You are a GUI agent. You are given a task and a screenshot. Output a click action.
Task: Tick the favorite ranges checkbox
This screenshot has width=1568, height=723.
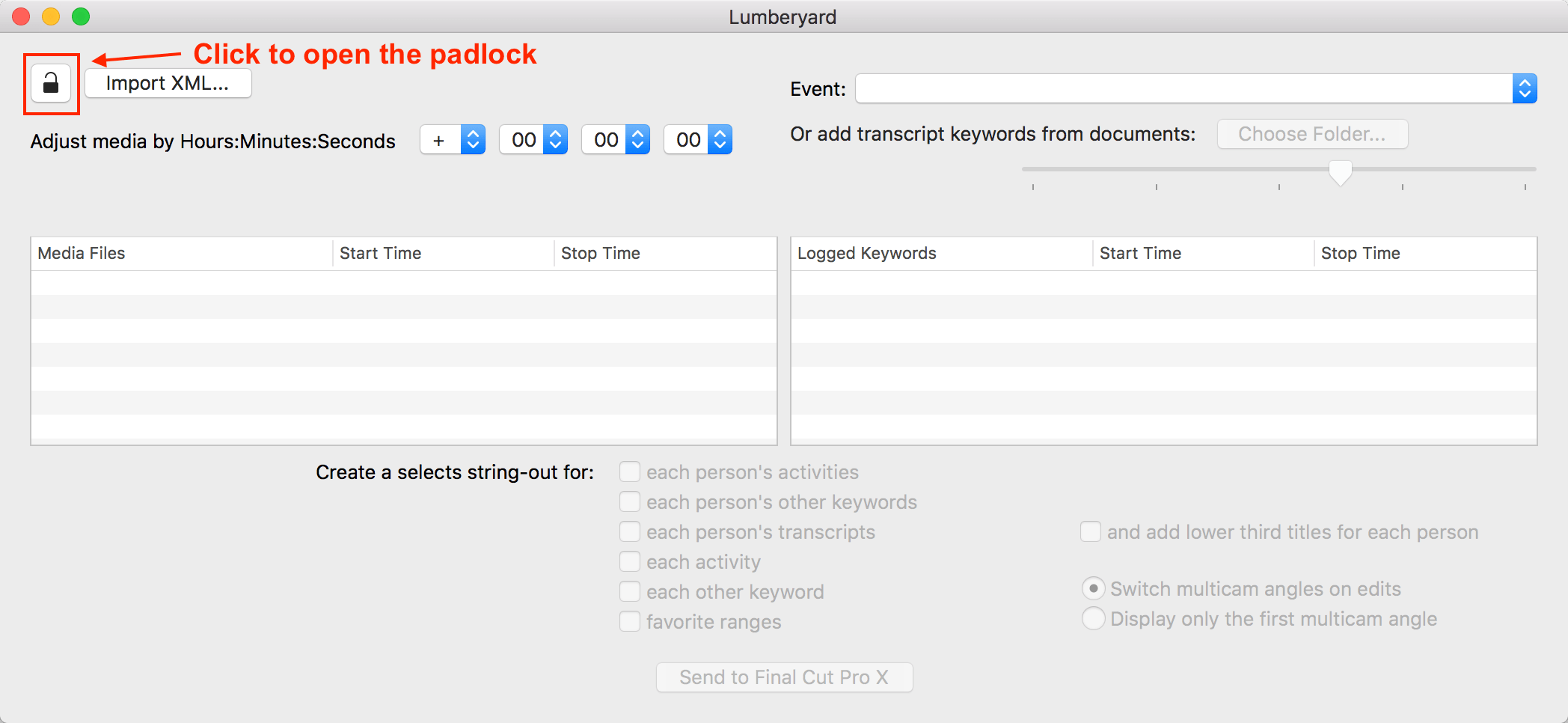[630, 622]
